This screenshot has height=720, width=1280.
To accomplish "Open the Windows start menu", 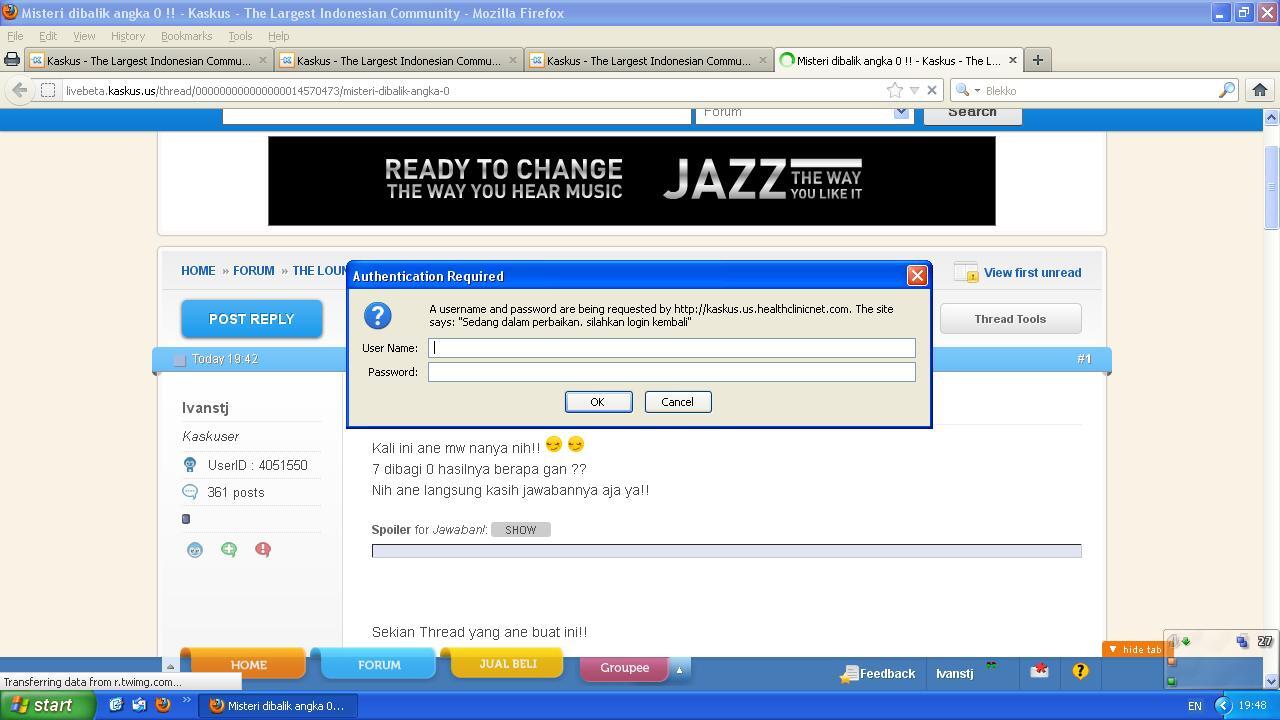I will click(x=47, y=705).
